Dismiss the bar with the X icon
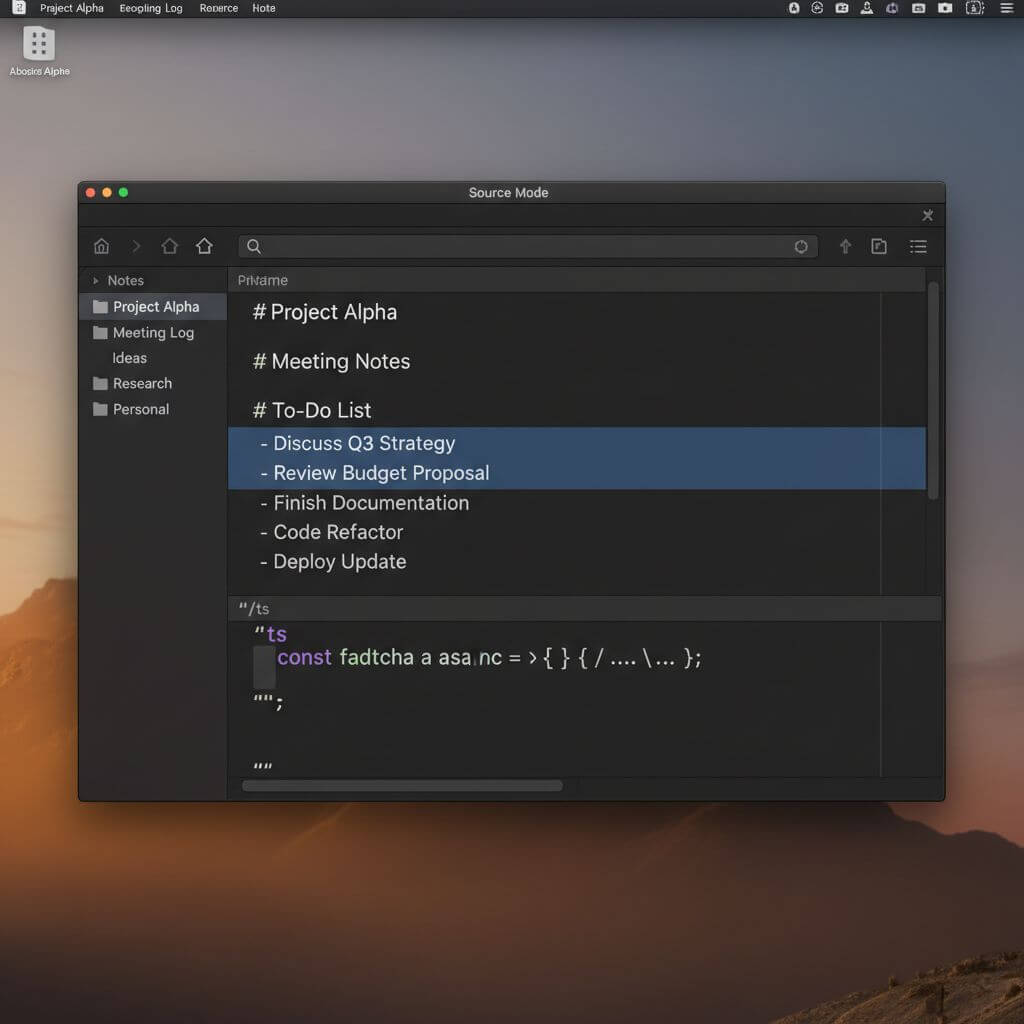 [927, 216]
